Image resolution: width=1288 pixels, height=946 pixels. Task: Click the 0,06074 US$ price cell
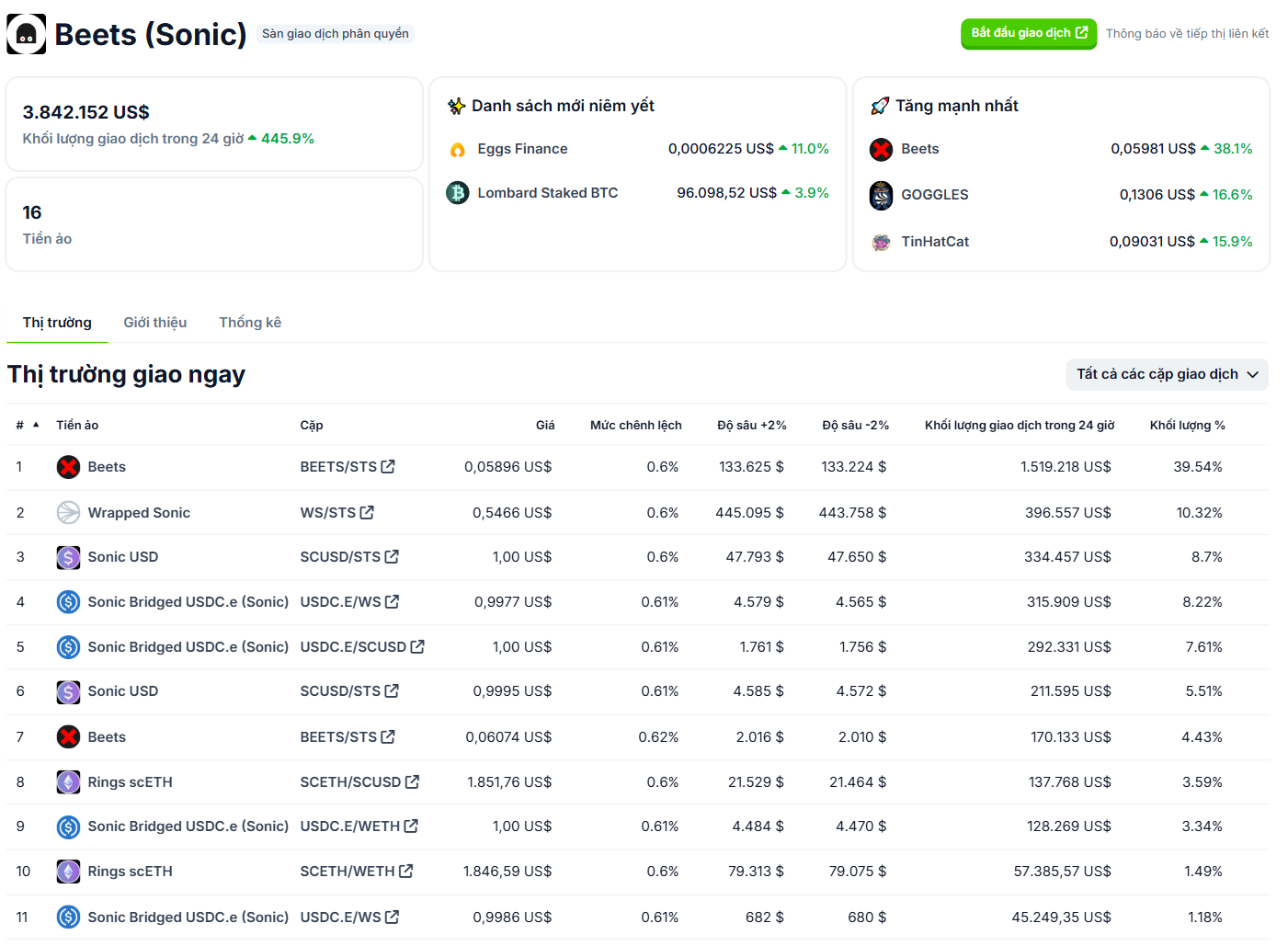pyautogui.click(x=508, y=737)
